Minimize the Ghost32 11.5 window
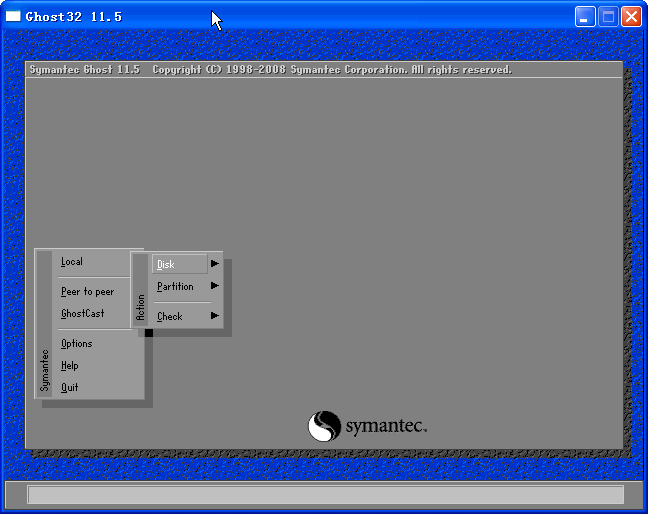 coord(585,17)
